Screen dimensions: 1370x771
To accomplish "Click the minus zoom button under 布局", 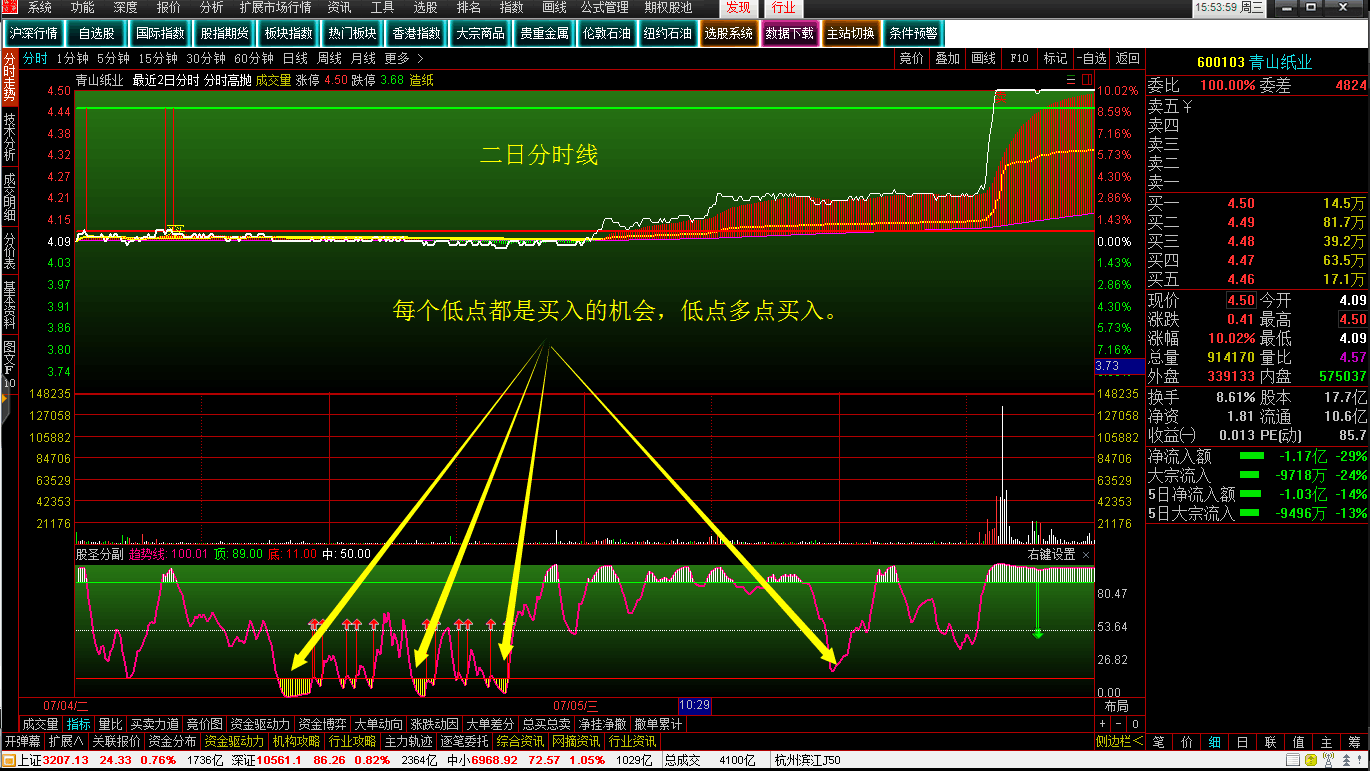I will click(1119, 724).
